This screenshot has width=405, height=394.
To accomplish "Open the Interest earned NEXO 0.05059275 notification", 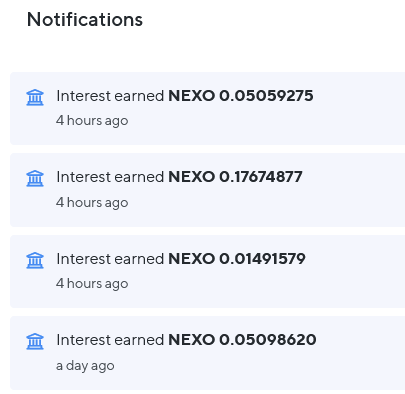I will click(x=208, y=108).
